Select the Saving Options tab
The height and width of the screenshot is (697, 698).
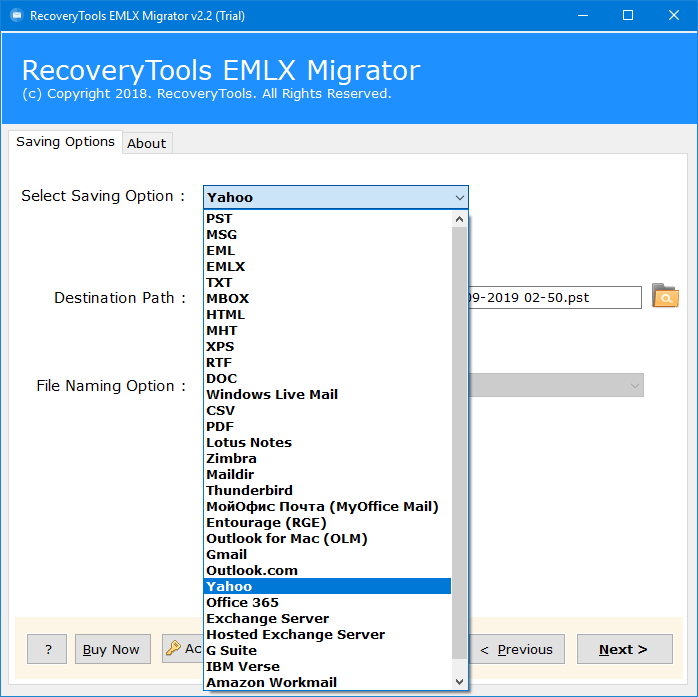65,142
